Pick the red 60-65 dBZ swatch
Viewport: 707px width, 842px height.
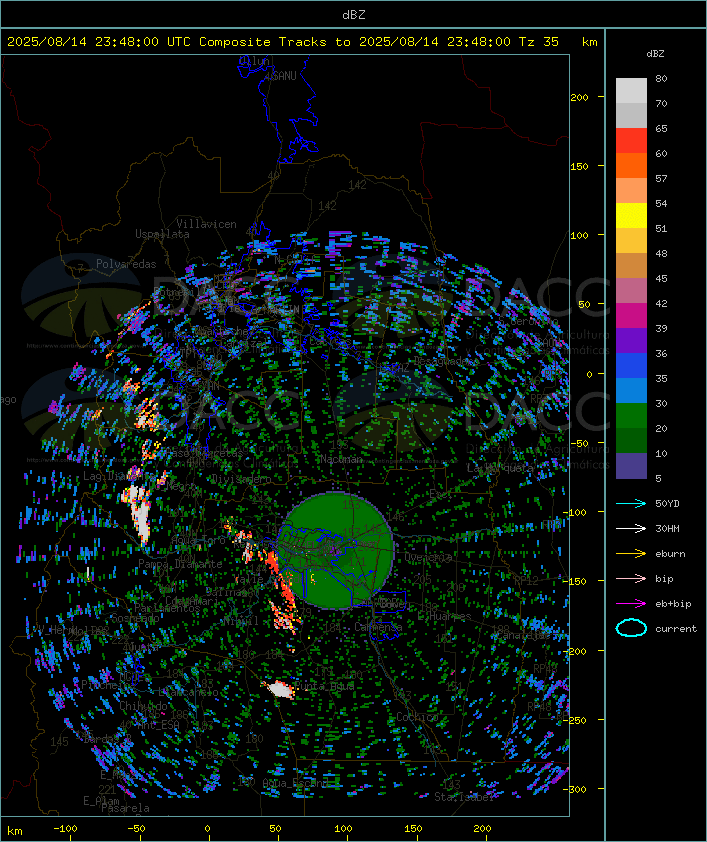[x=631, y=141]
